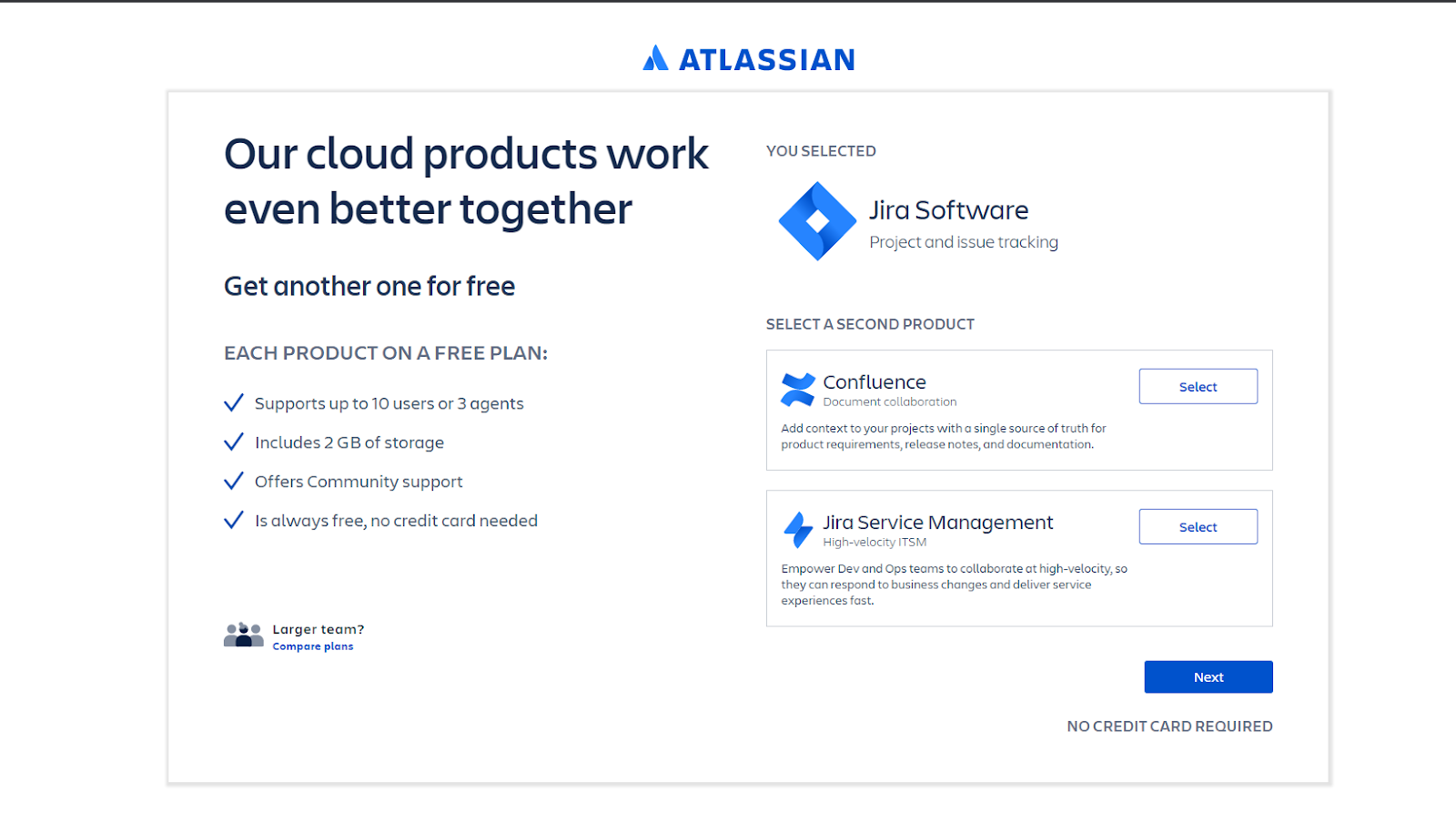1456x823 pixels.
Task: Click the larger team people icon
Action: [243, 635]
